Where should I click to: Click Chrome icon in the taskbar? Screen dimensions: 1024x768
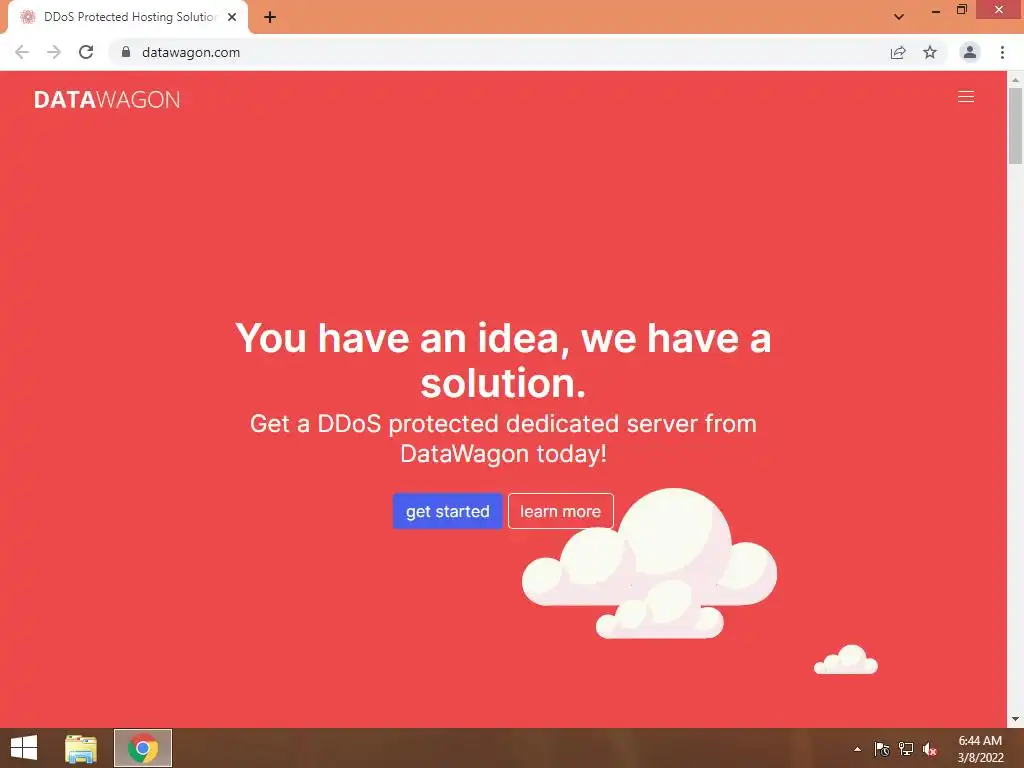coord(143,748)
